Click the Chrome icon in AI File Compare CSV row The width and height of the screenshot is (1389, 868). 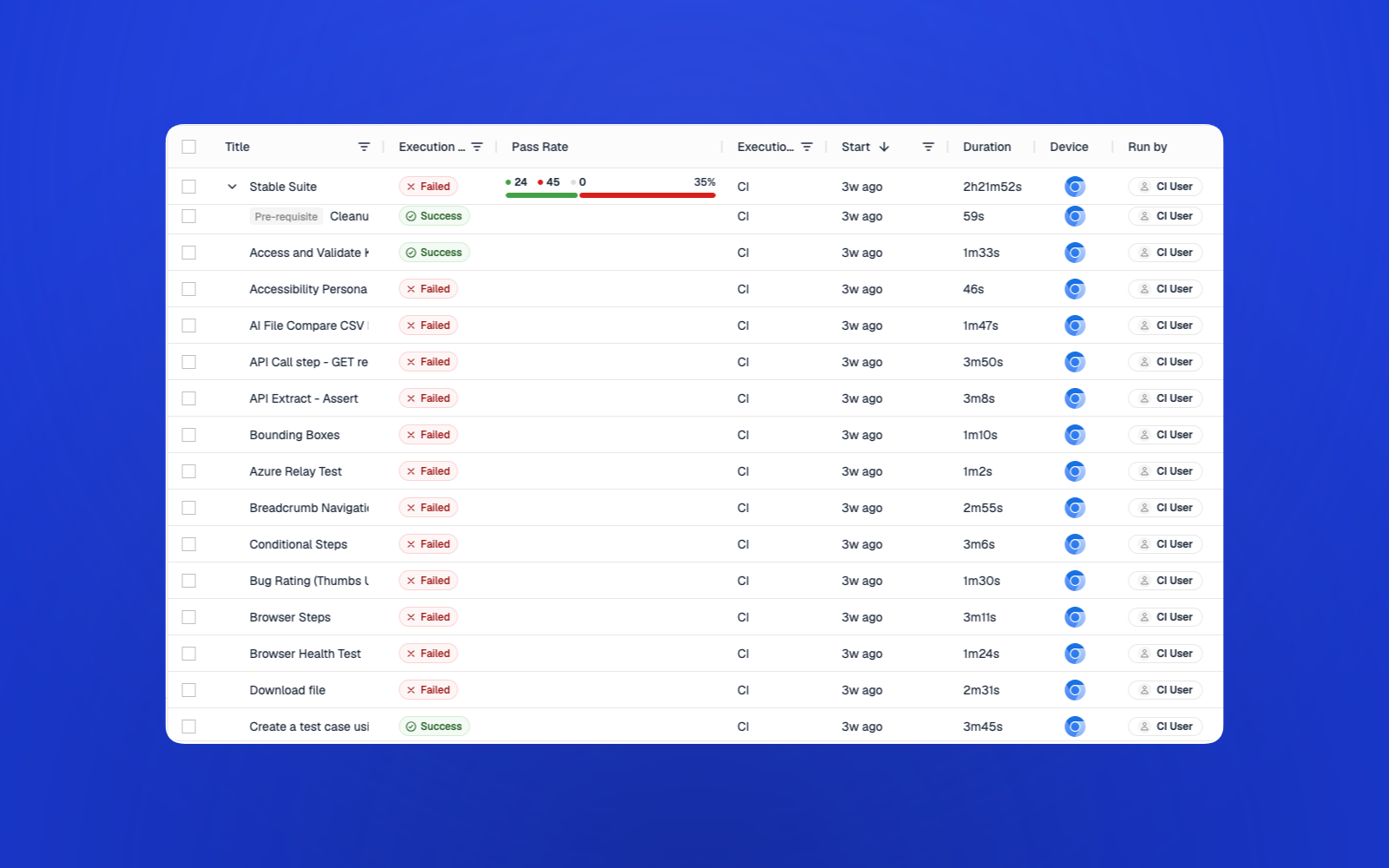click(x=1075, y=325)
